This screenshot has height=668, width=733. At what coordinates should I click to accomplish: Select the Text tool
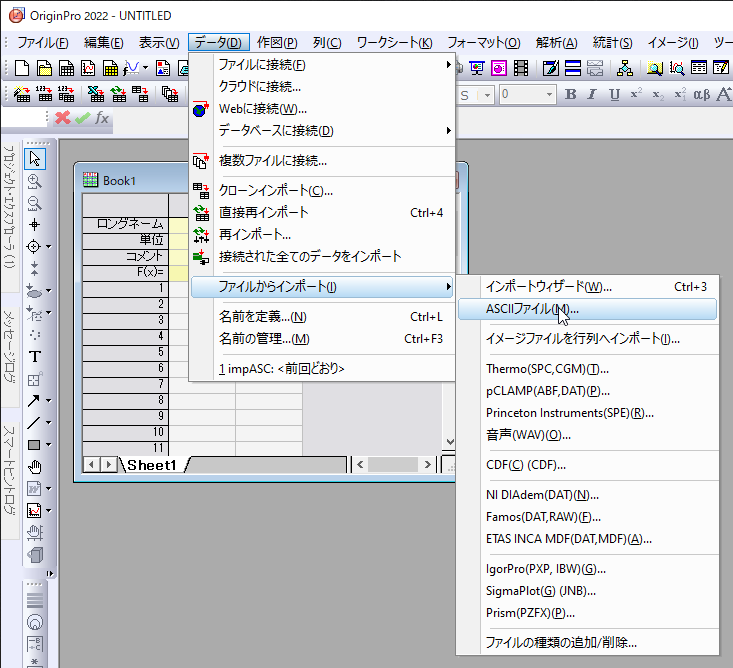coord(35,357)
